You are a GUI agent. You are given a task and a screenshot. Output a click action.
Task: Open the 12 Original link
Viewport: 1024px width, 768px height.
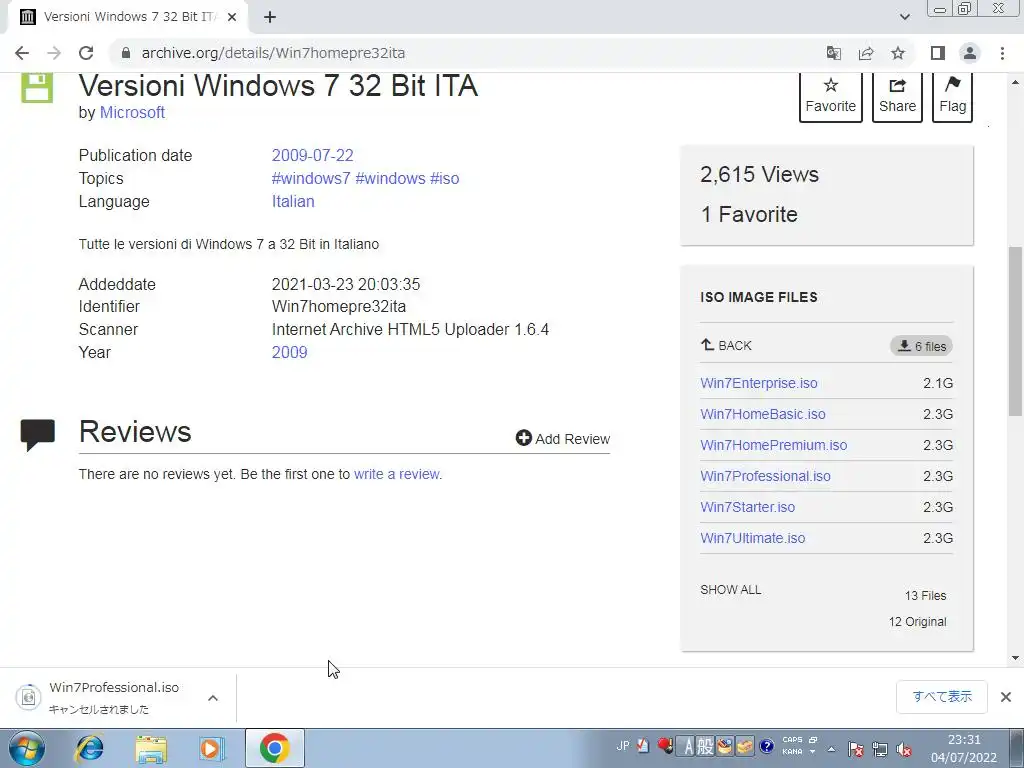point(918,622)
